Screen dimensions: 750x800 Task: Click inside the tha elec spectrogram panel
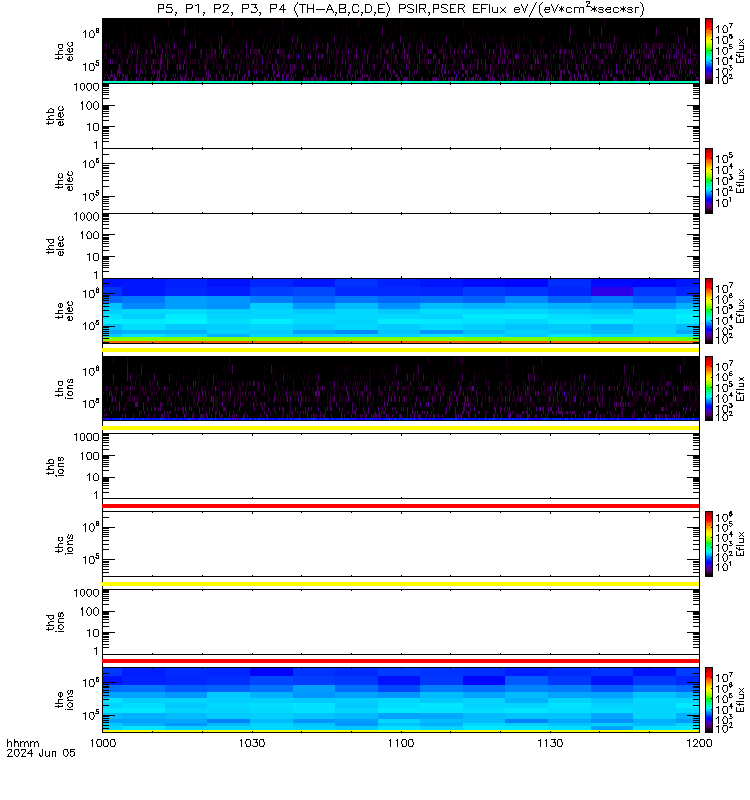pyautogui.click(x=401, y=51)
